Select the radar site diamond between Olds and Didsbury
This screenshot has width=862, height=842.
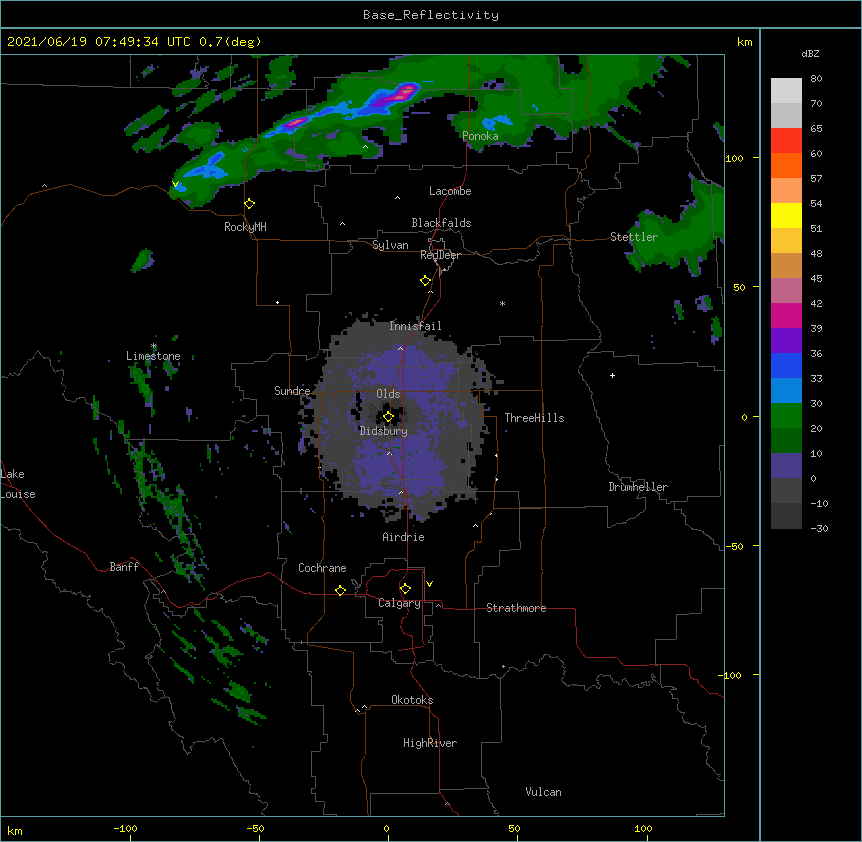point(388,417)
